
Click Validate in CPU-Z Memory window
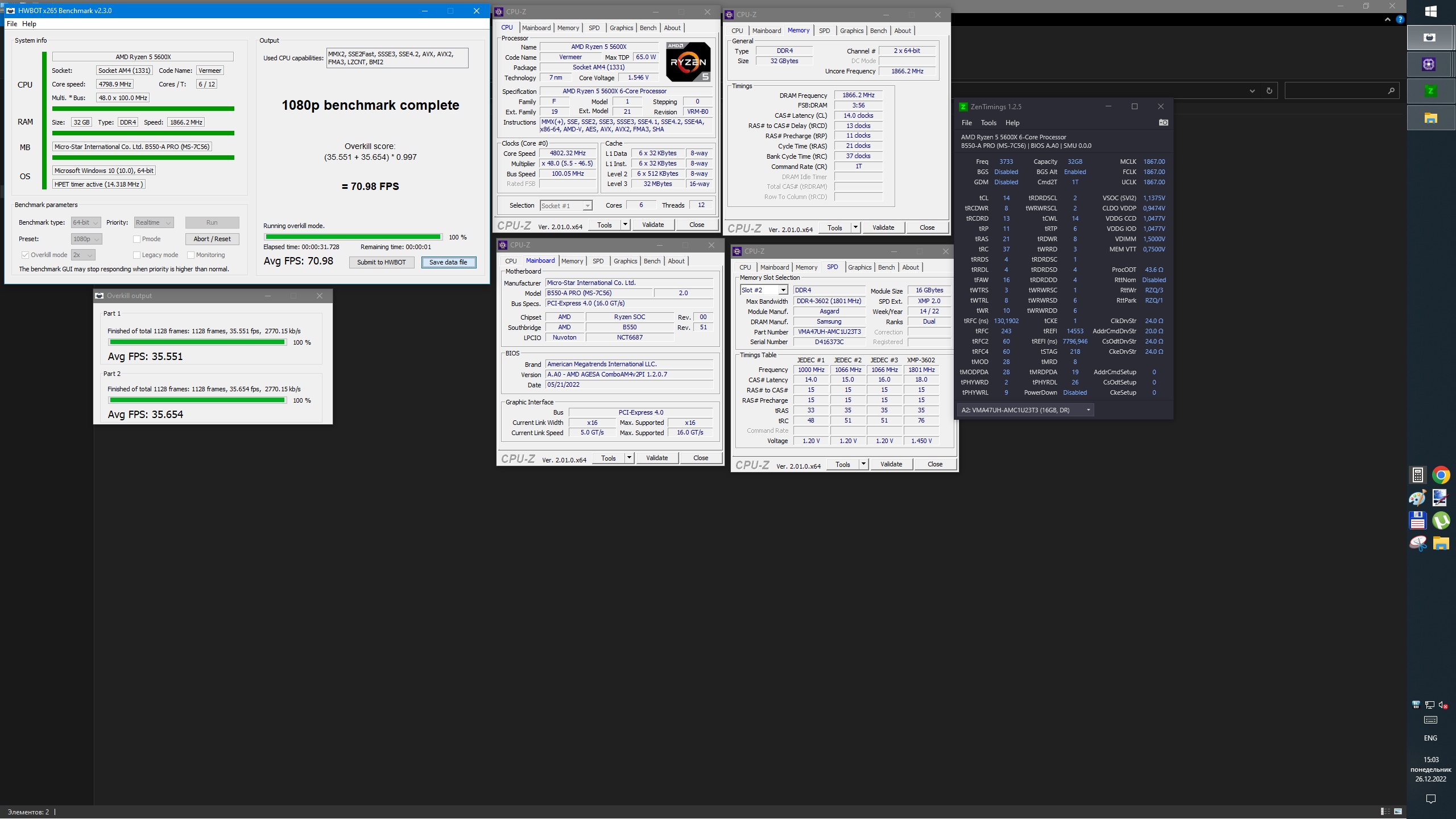point(883,227)
